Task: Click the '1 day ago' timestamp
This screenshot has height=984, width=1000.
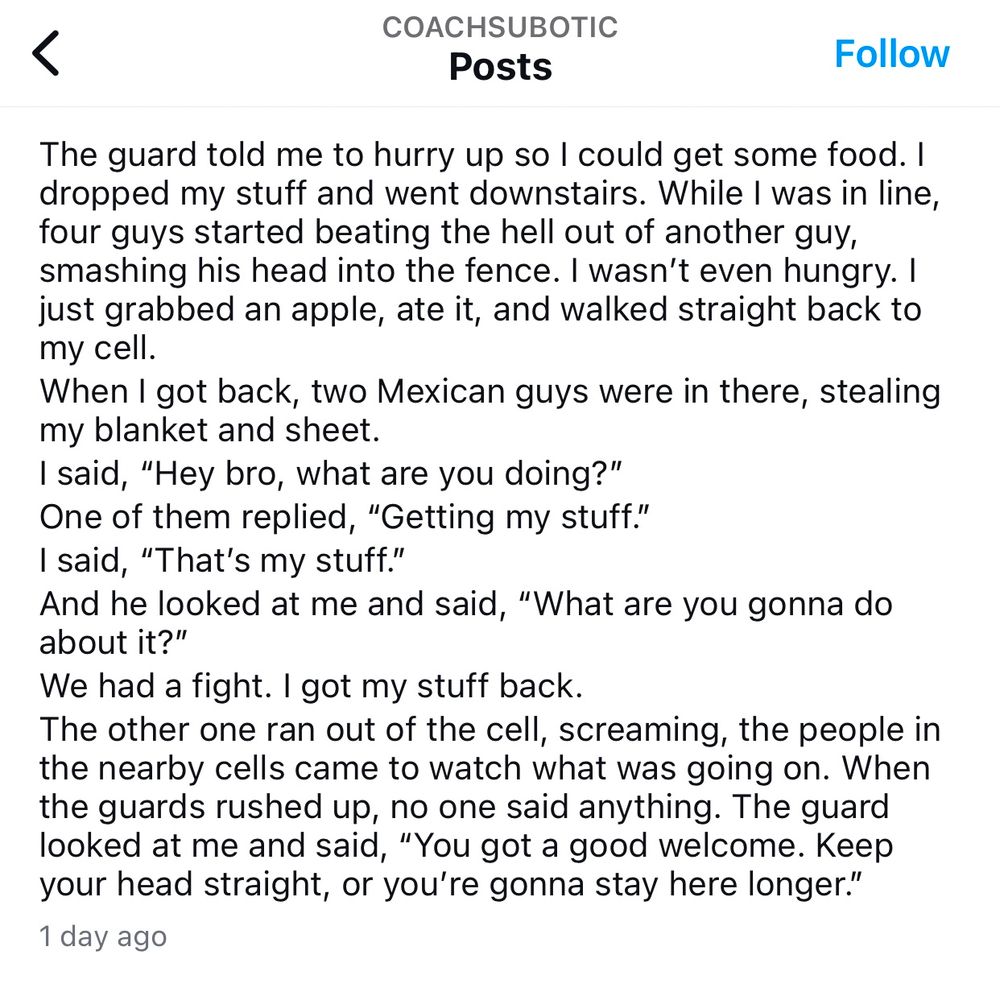Action: tap(103, 936)
